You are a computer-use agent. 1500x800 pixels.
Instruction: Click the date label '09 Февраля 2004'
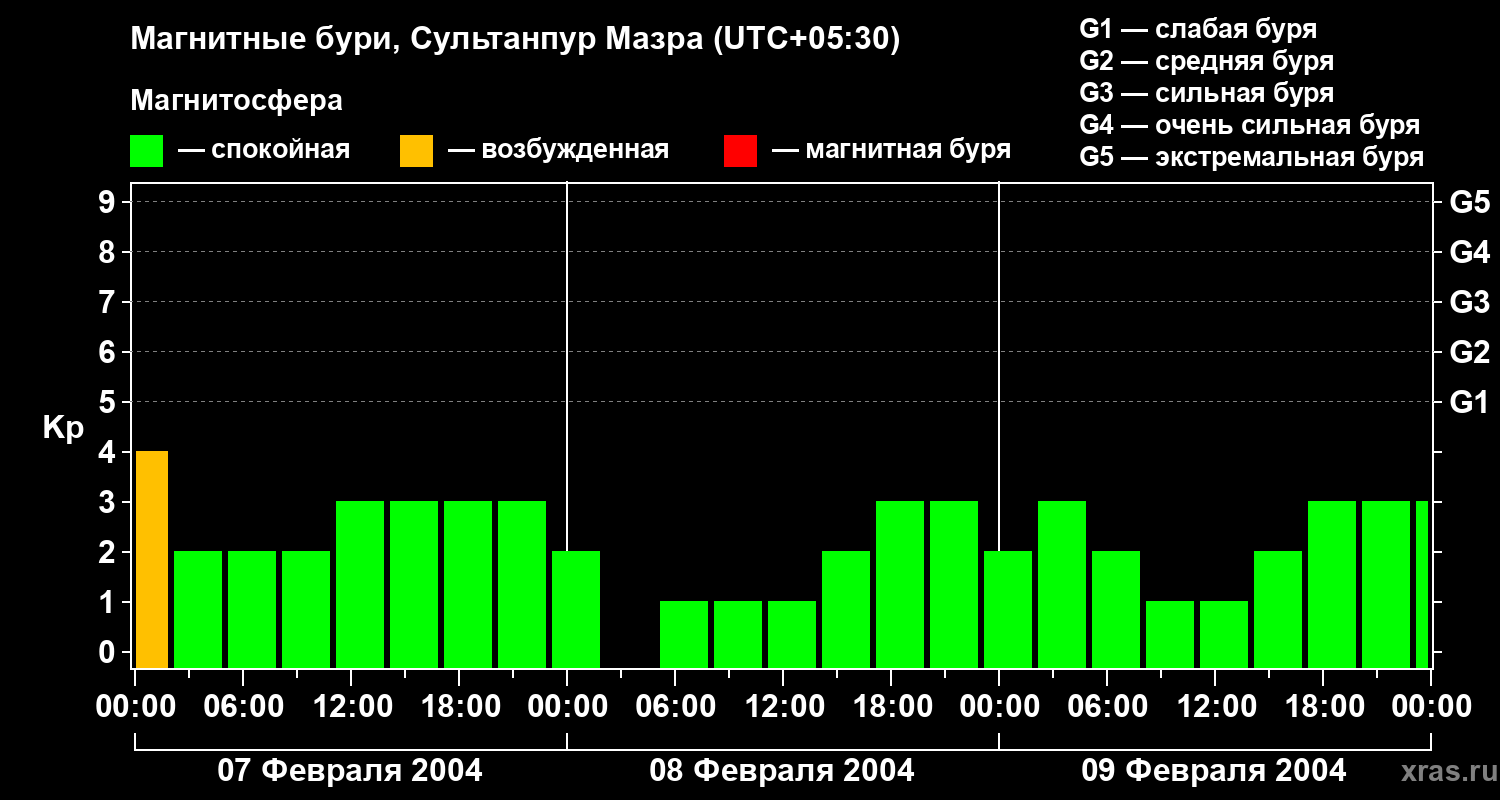pyautogui.click(x=1214, y=771)
